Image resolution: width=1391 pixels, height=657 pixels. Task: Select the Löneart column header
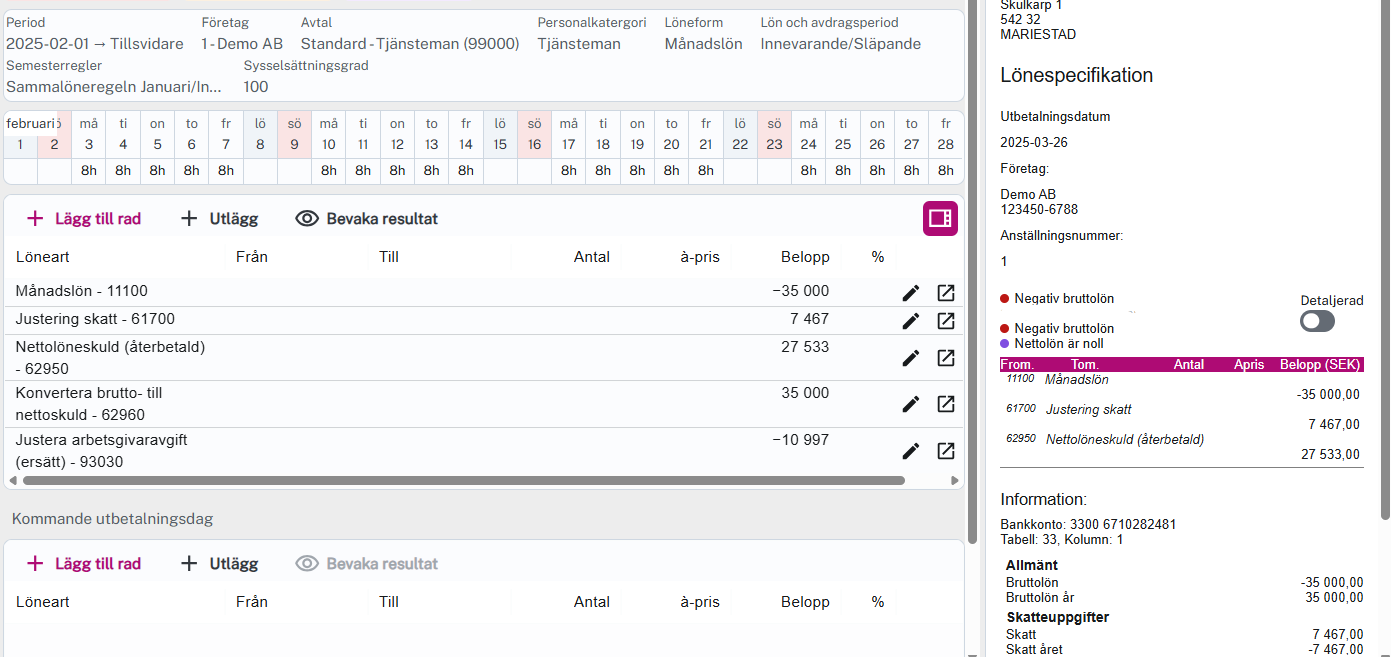(43, 257)
